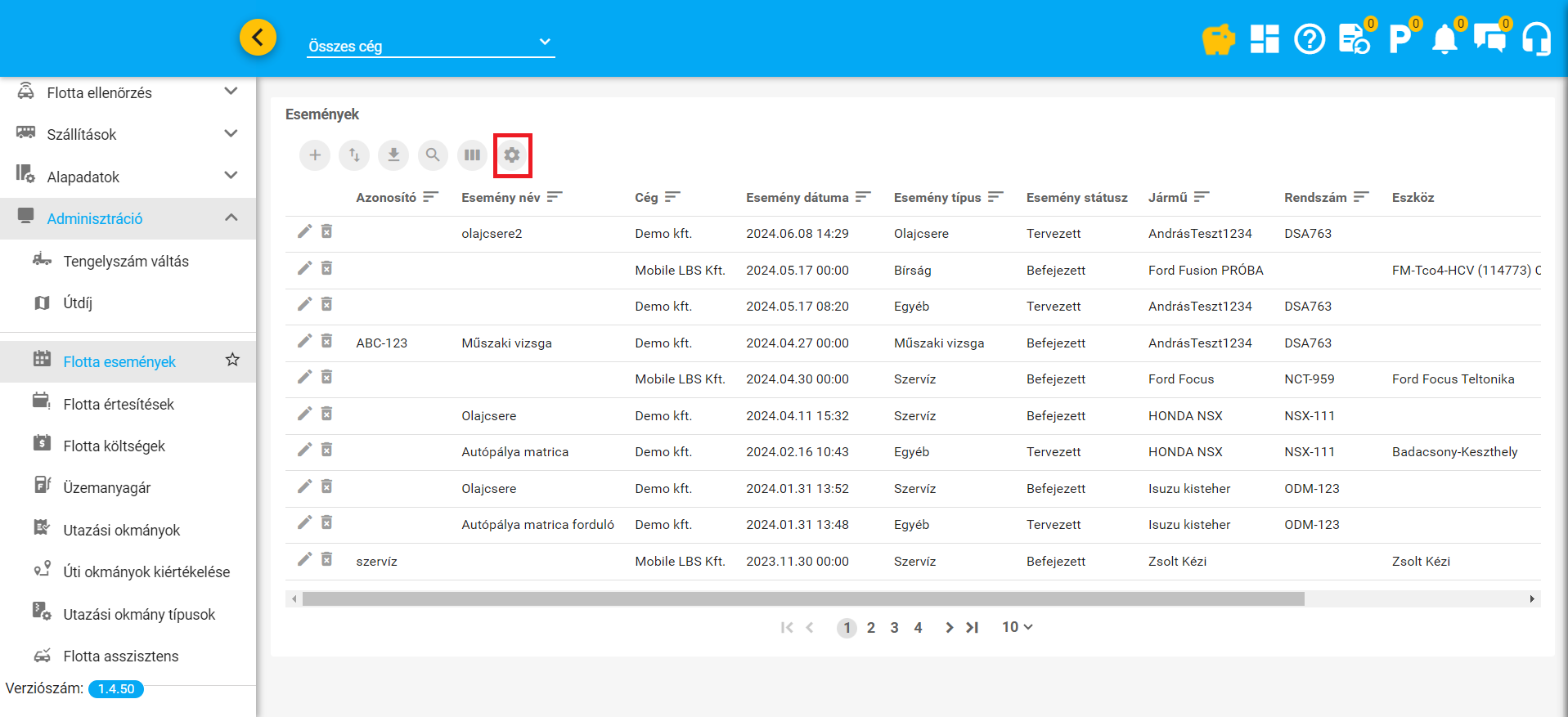1568x717 pixels.
Task: Delete the Műszaki vizsga event row
Action: 326,342
